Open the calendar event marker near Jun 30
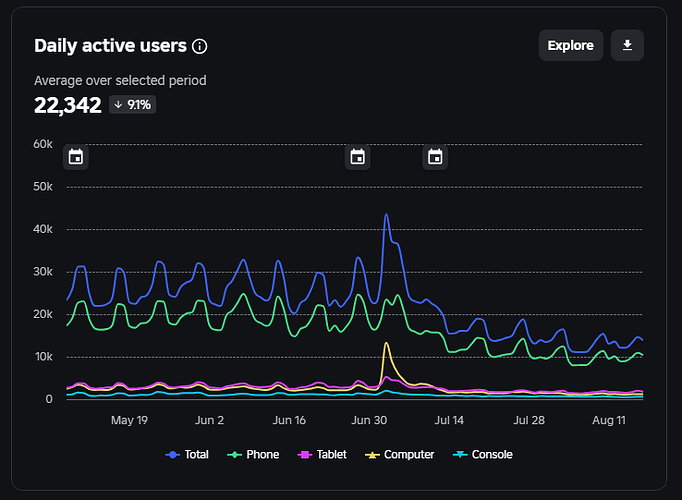This screenshot has width=682, height=500. tap(358, 157)
